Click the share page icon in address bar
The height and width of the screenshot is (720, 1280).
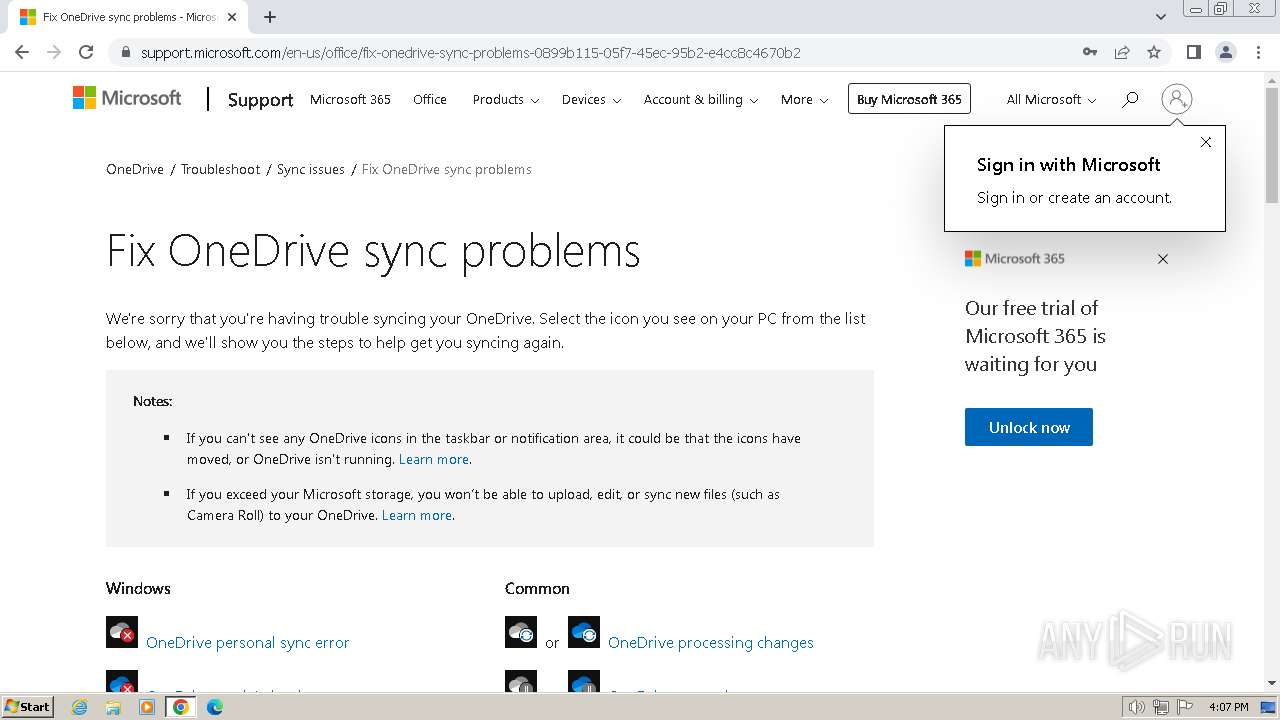1122,52
